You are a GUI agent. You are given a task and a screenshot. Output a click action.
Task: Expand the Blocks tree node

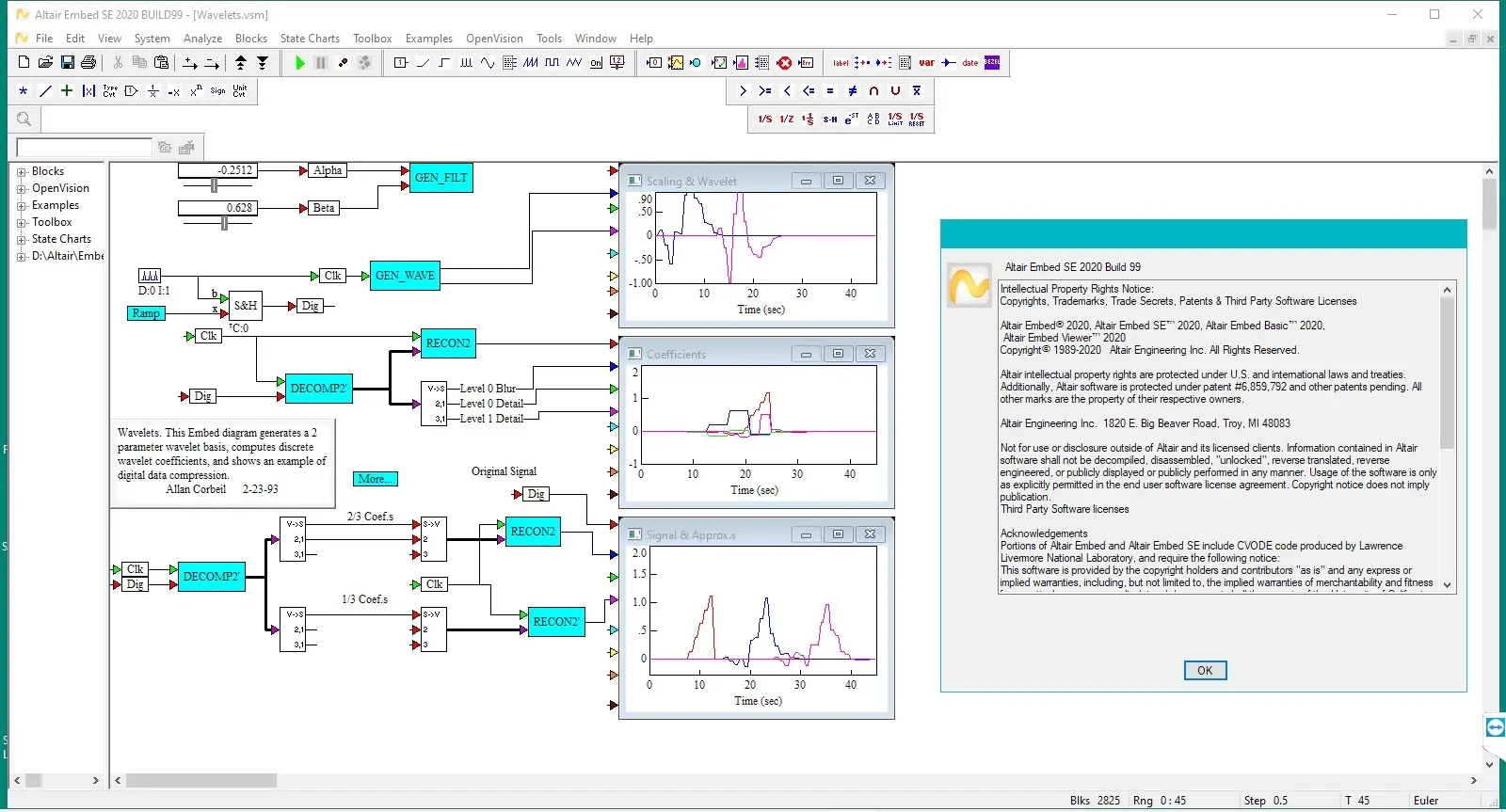(22, 172)
